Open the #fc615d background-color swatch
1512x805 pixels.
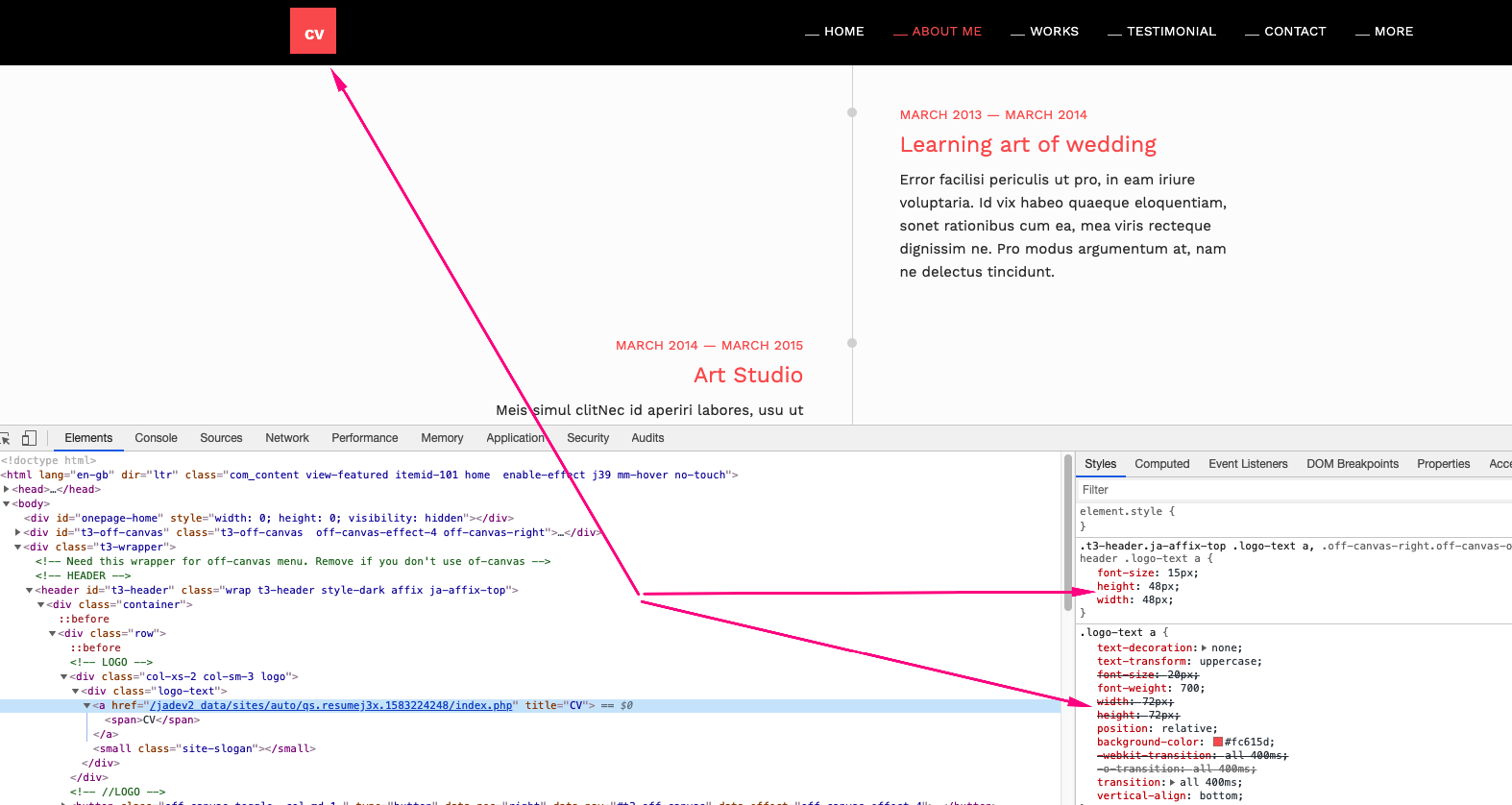point(1218,742)
